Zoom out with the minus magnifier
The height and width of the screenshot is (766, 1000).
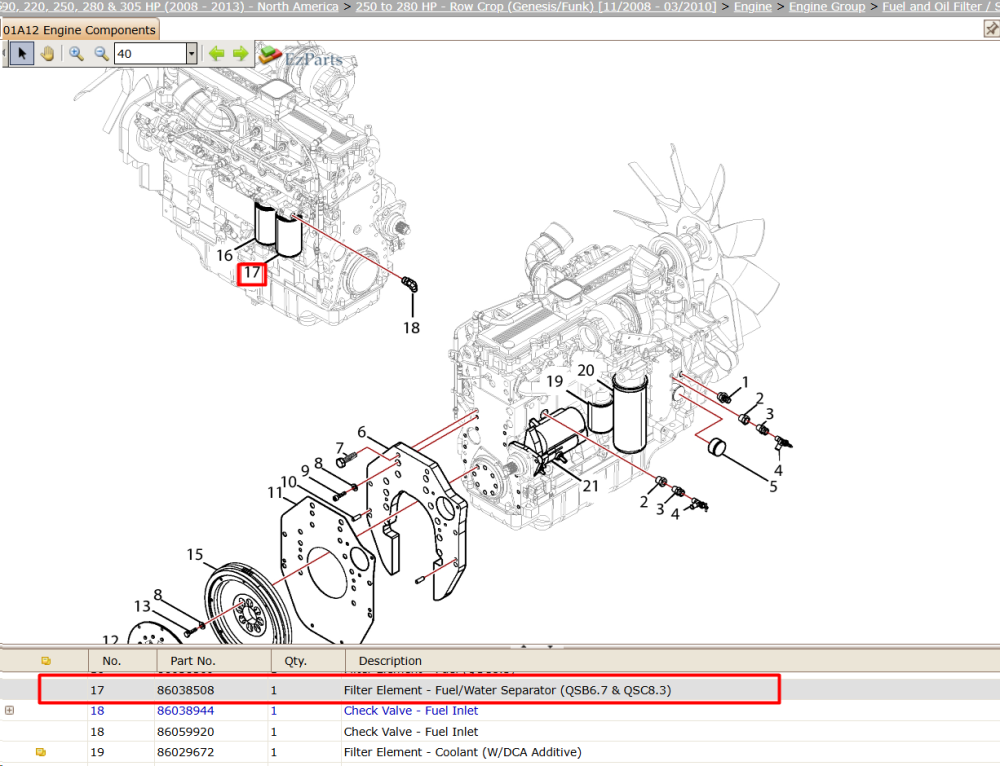101,54
